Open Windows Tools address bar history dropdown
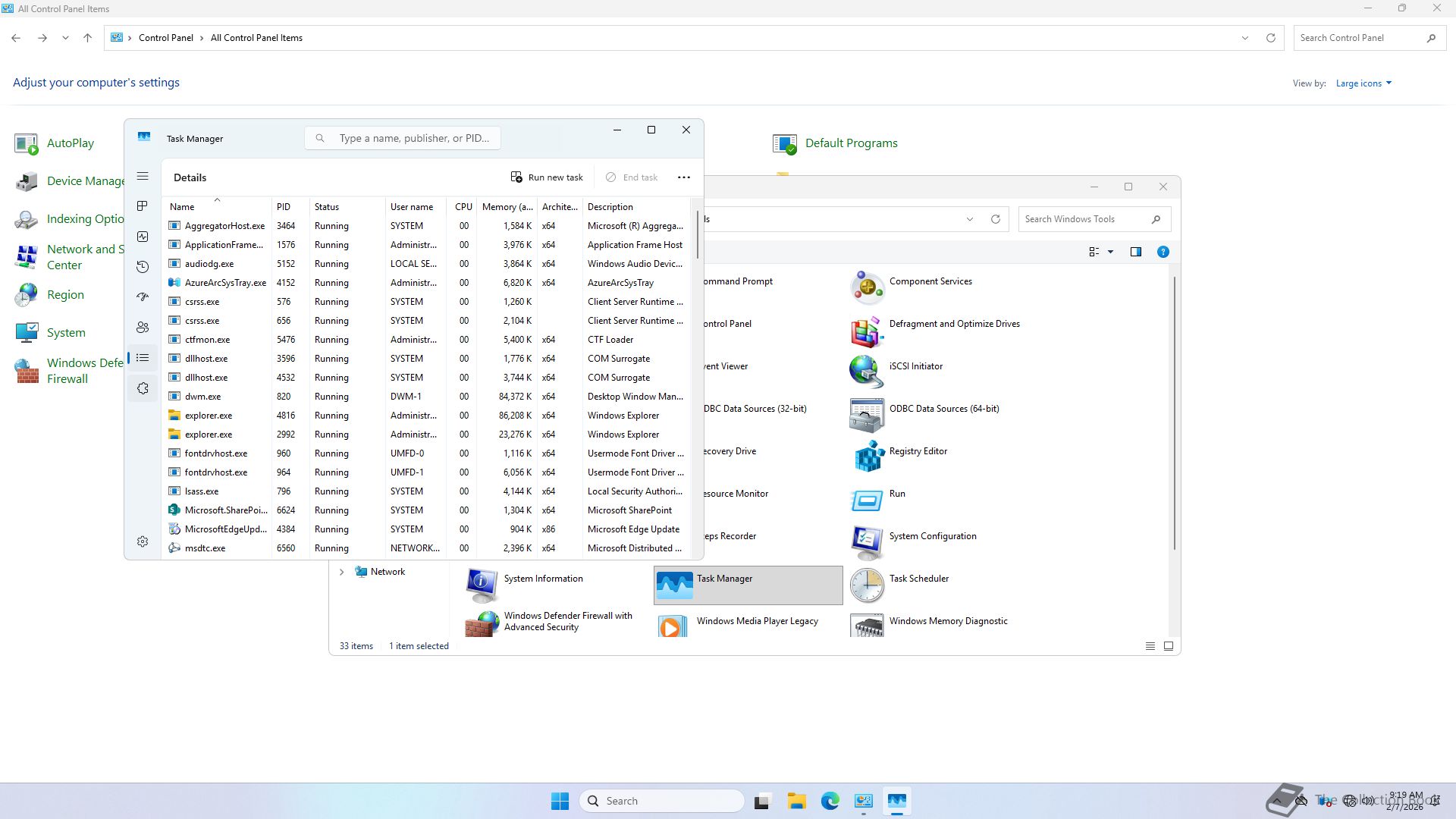The image size is (1456, 819). pos(969,219)
